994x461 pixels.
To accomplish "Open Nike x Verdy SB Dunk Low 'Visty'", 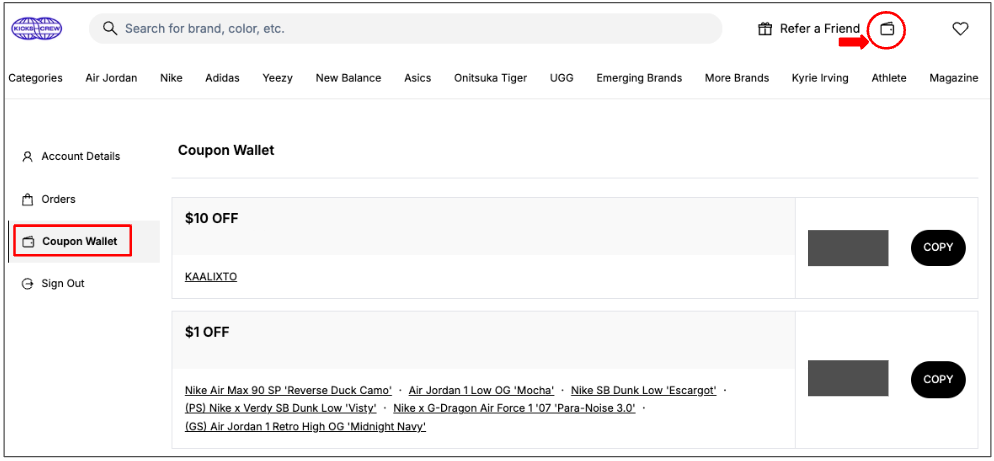I will tap(281, 408).
